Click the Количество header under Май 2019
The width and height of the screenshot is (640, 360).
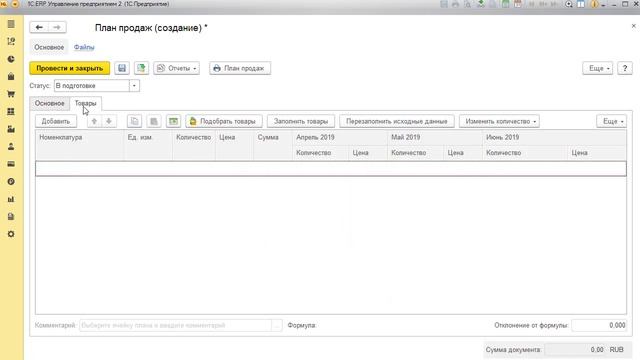click(x=416, y=153)
